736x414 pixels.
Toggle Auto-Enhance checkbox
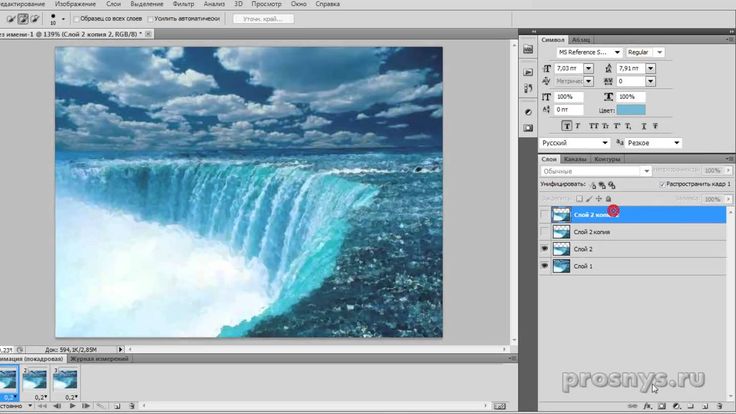click(151, 19)
